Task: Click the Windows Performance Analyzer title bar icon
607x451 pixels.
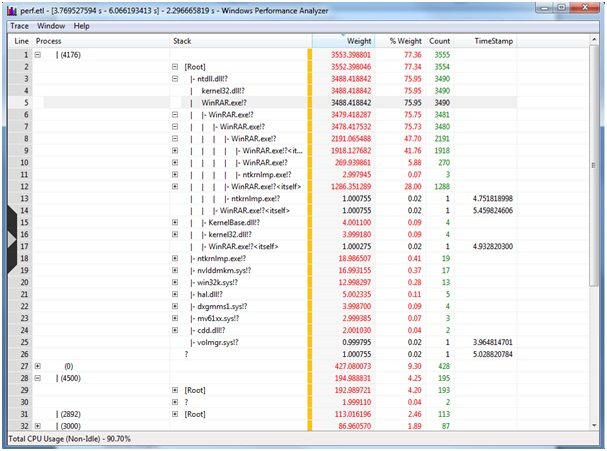Action: click(12, 10)
